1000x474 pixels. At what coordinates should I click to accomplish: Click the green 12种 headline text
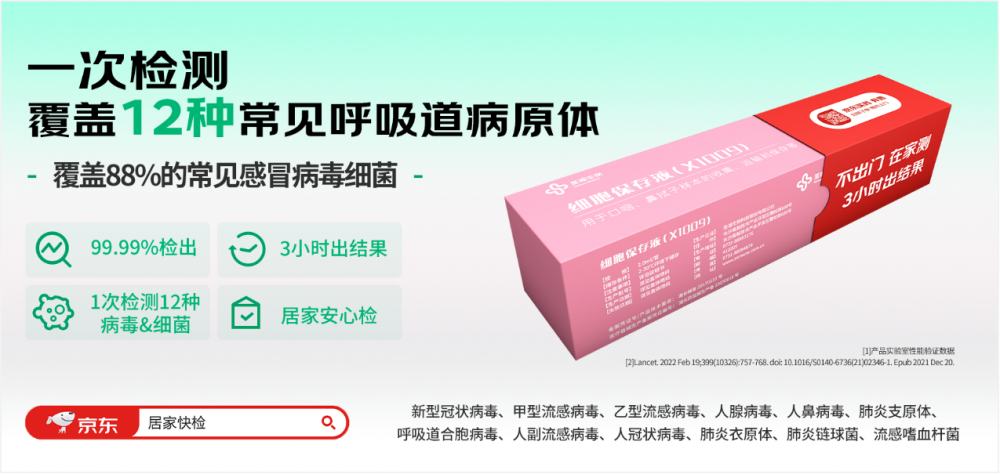(x=177, y=118)
